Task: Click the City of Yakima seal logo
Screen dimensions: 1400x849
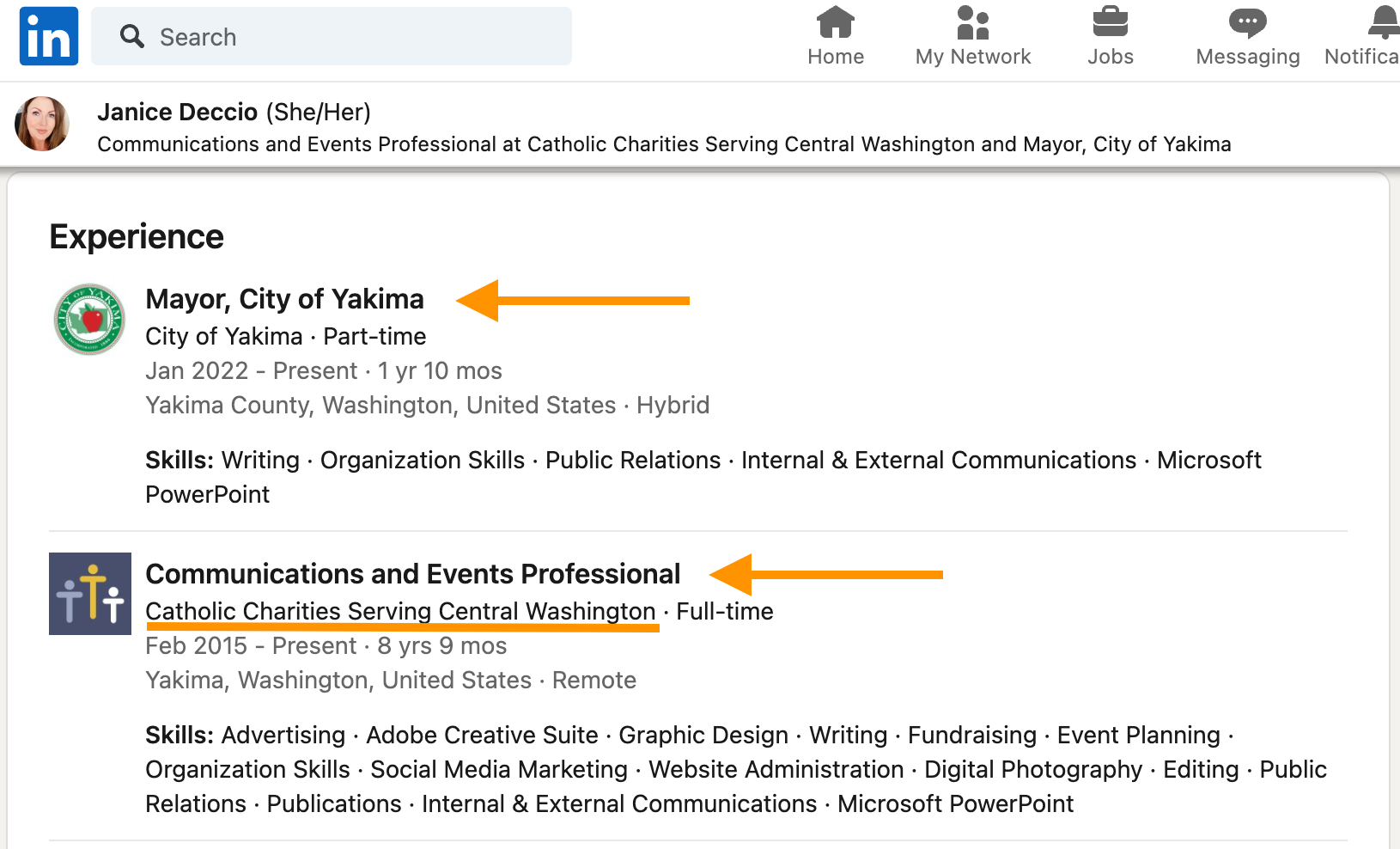Action: point(89,319)
